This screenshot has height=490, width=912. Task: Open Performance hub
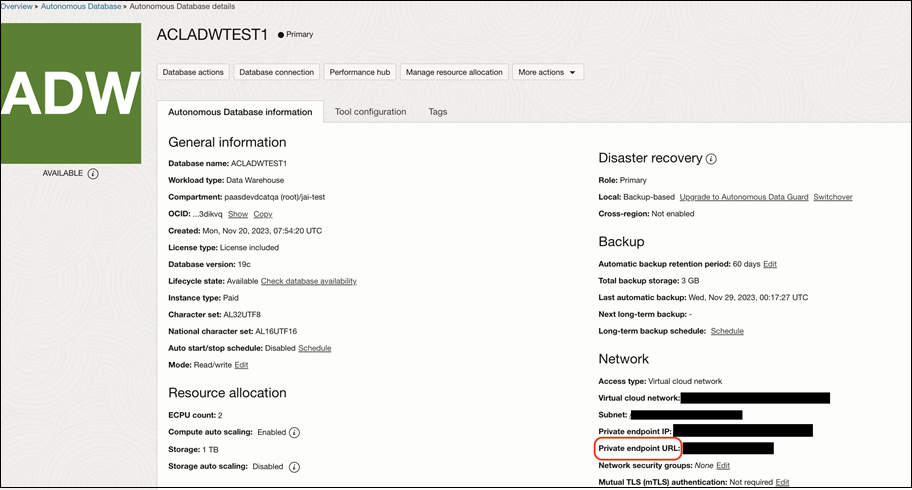[359, 72]
